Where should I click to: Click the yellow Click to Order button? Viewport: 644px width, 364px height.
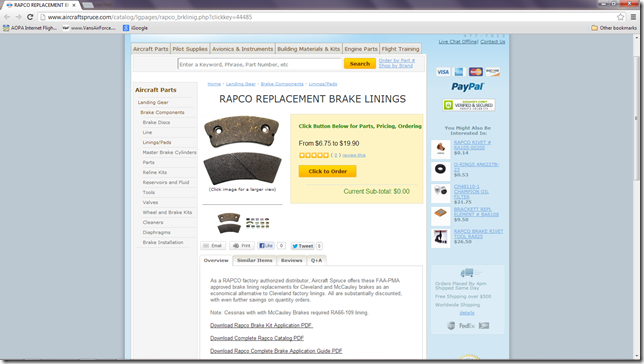327,171
